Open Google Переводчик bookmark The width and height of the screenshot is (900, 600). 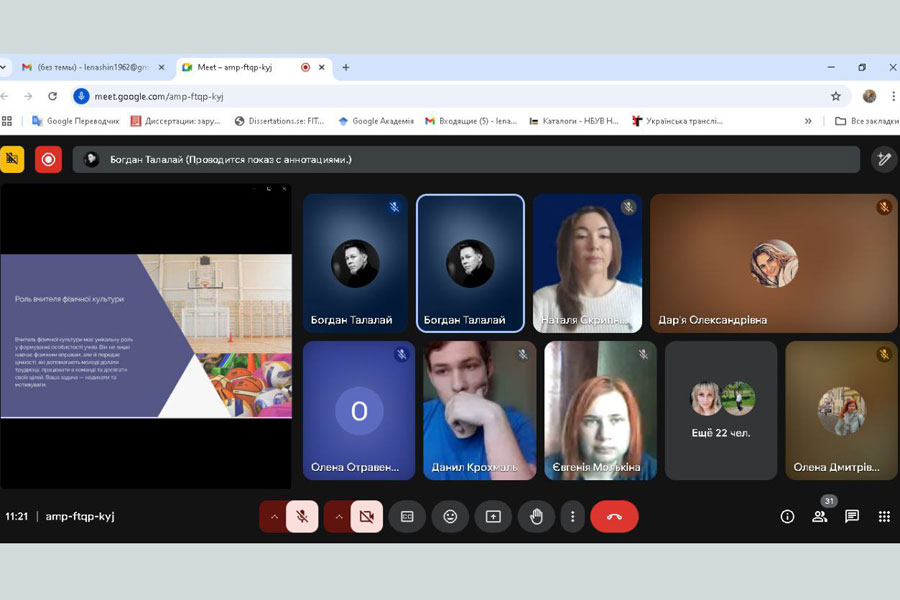point(76,121)
